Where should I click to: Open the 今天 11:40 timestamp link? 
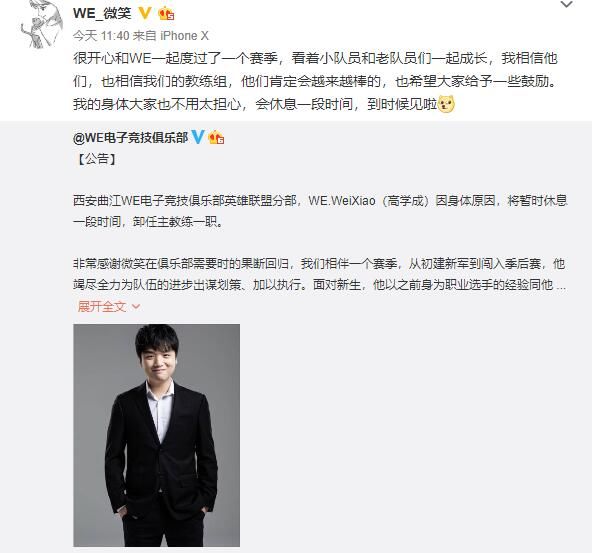click(101, 36)
